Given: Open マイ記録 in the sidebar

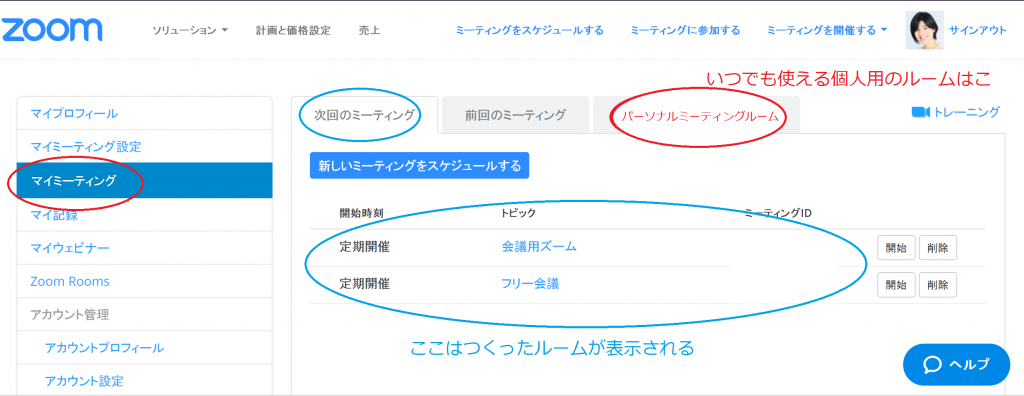Looking at the screenshot, I should (144, 214).
